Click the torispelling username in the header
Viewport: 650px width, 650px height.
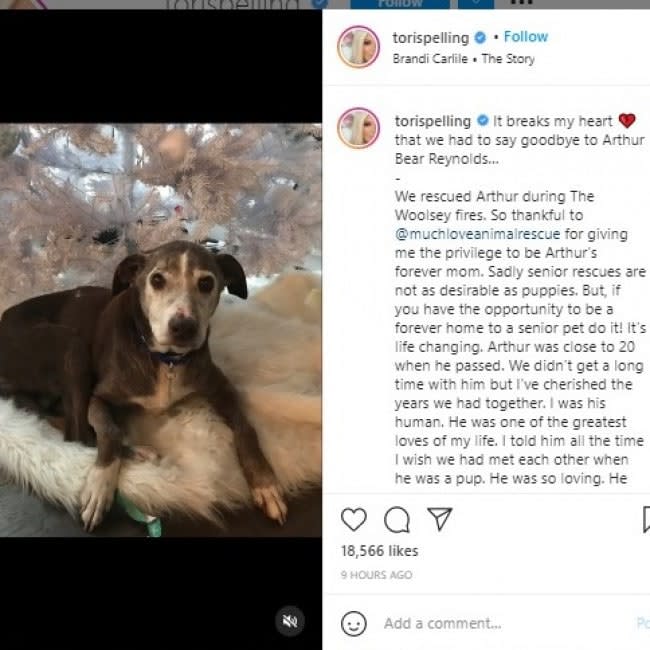(431, 37)
